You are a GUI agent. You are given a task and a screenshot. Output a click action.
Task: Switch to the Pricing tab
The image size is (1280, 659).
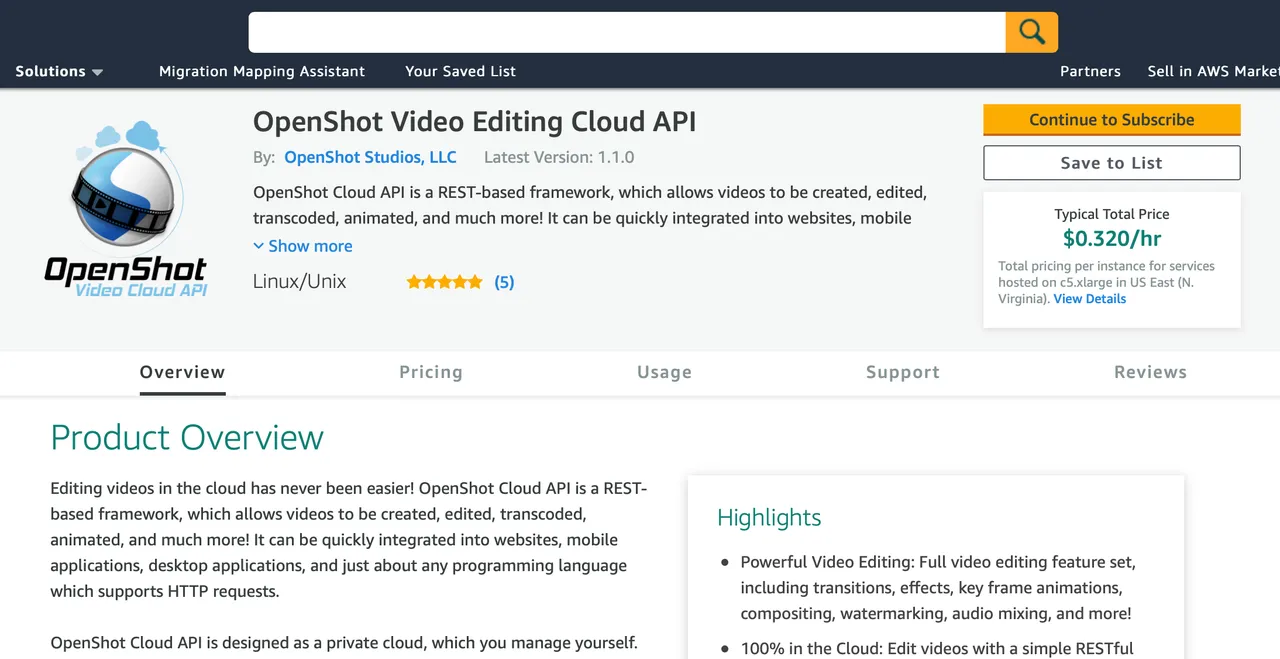(431, 372)
